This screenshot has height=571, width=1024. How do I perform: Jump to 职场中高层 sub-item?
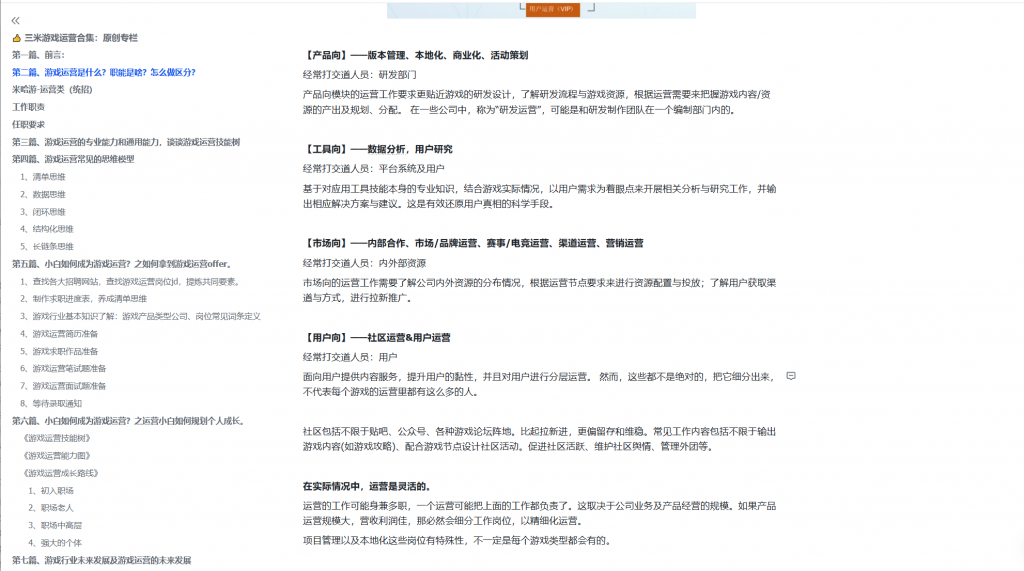[x=57, y=525]
